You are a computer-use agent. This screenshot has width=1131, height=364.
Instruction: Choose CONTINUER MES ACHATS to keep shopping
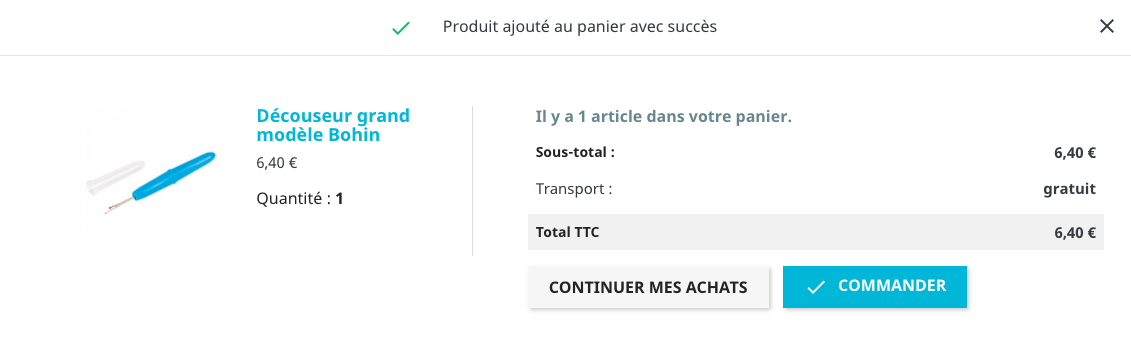(648, 287)
